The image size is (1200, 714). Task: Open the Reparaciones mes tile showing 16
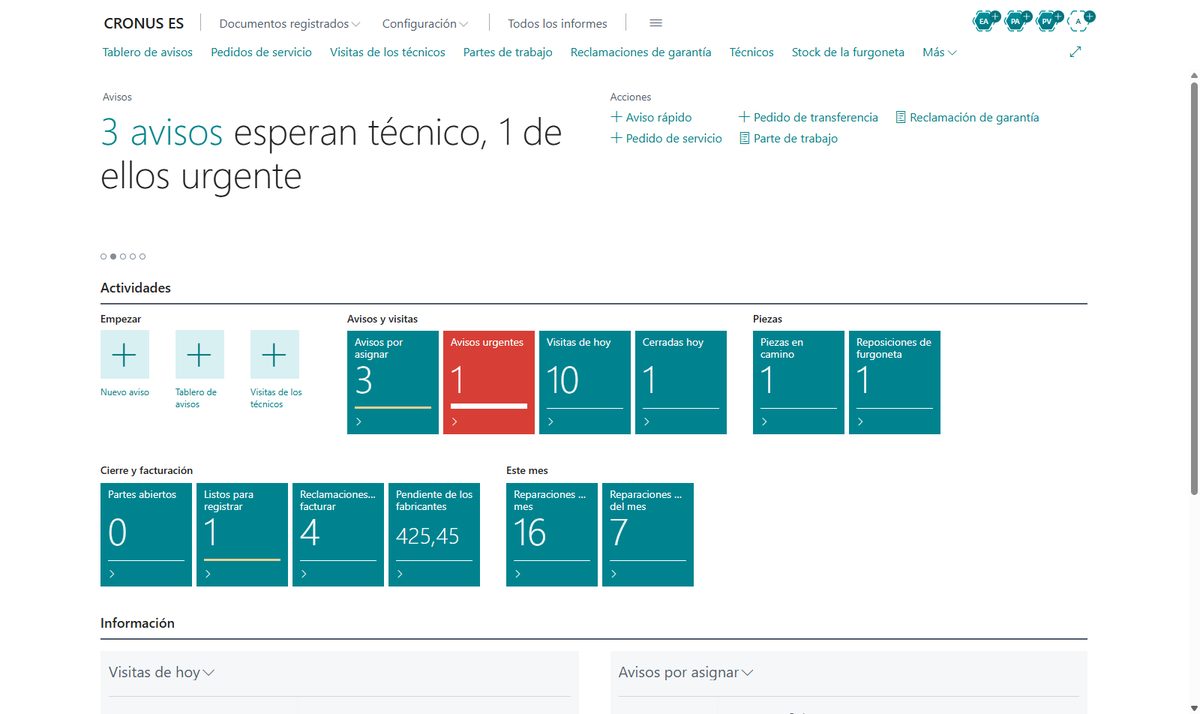pos(552,534)
